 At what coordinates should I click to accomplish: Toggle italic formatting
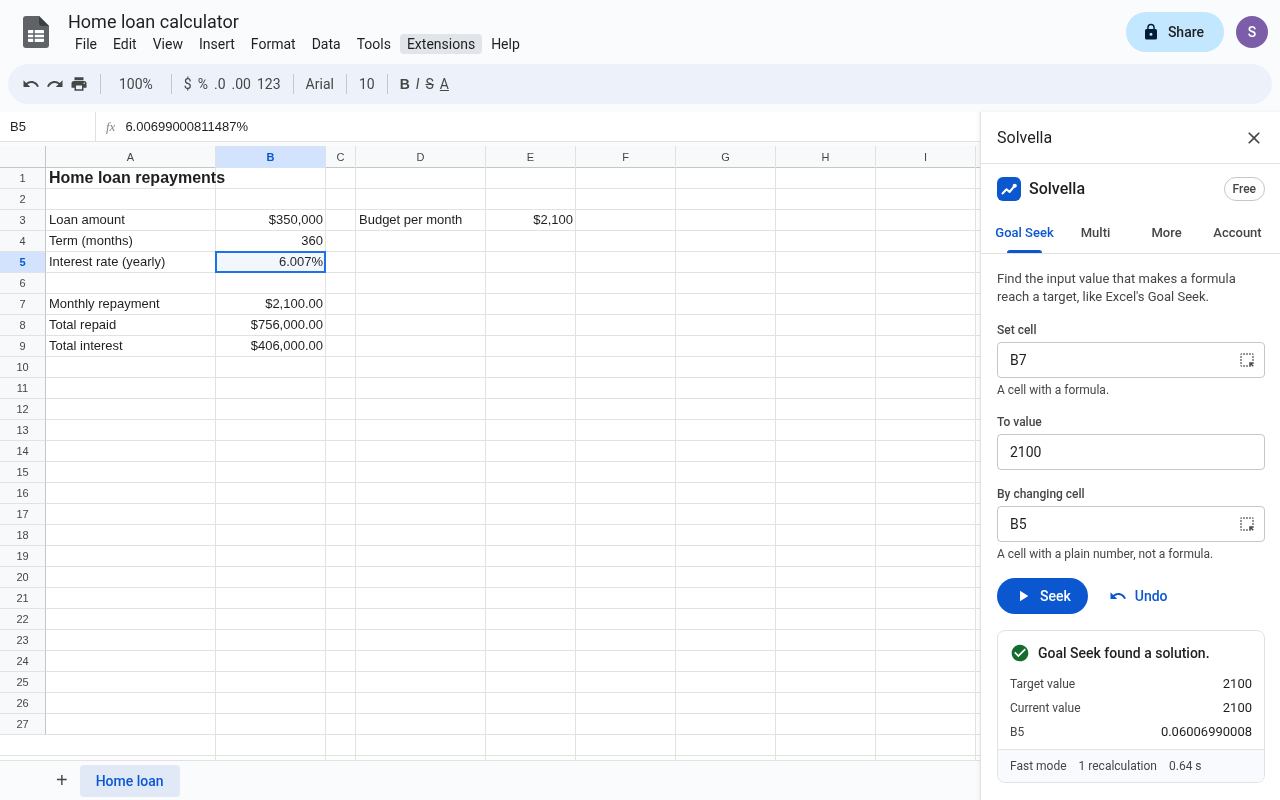pos(417,84)
